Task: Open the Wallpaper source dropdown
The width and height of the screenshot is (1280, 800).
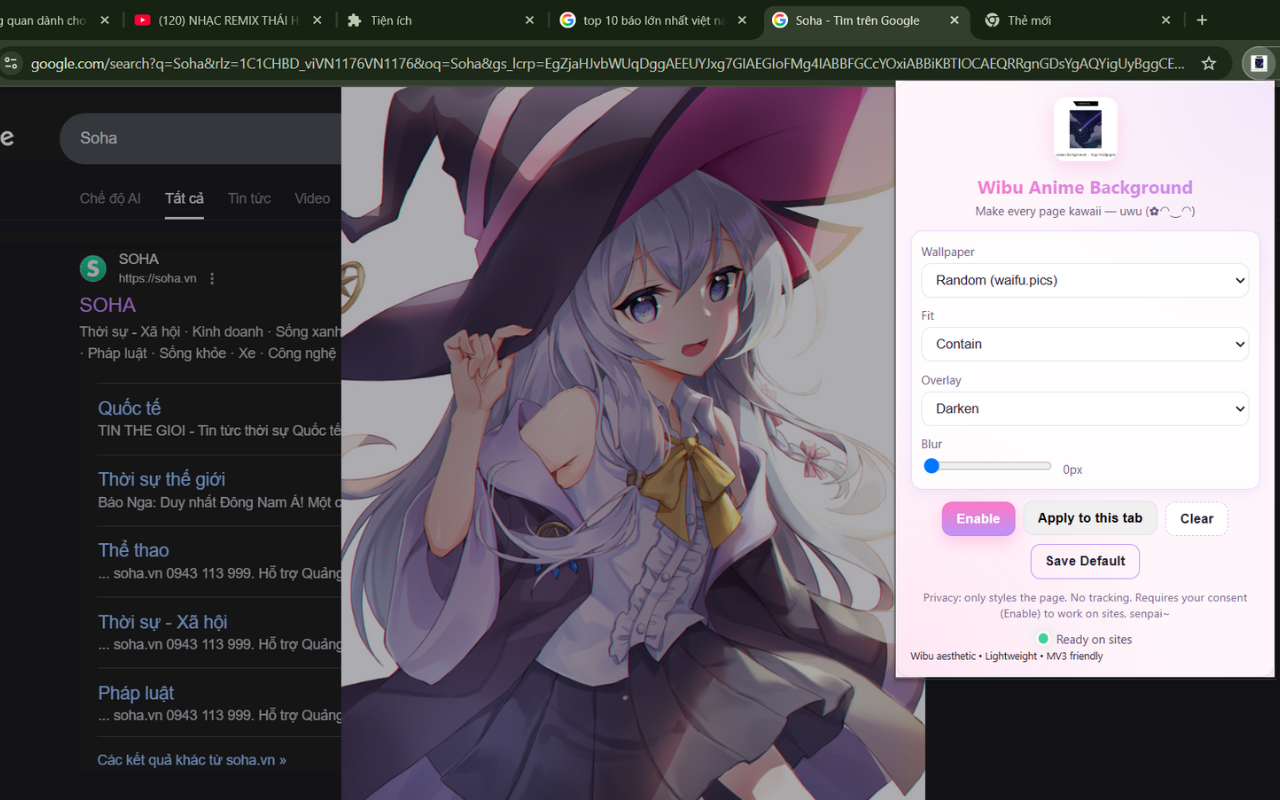Action: [1085, 280]
